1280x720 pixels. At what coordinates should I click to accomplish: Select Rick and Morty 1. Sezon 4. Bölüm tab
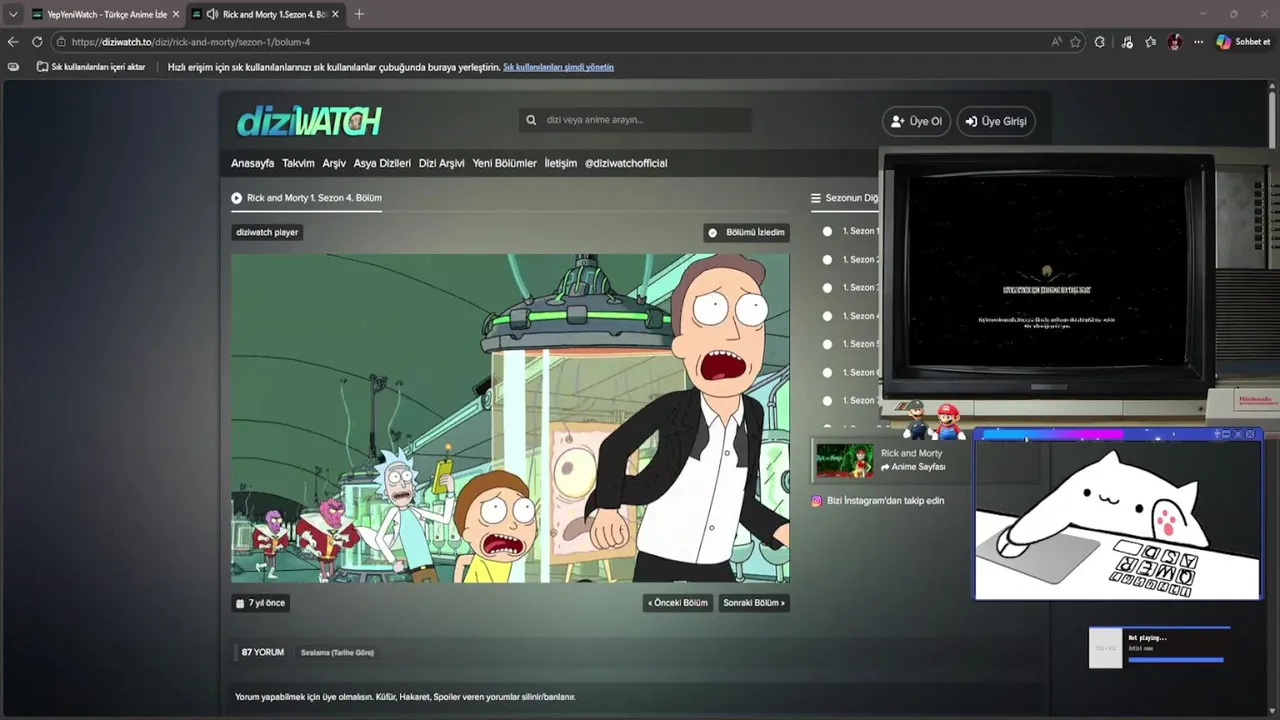click(306, 198)
